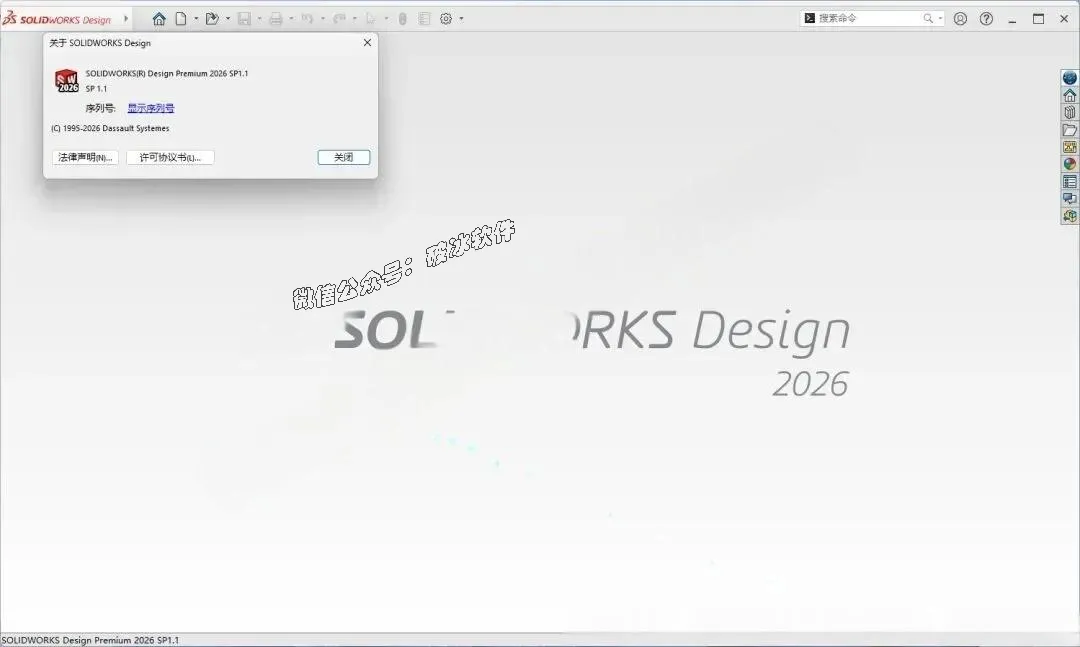1080x647 pixels.
Task: Click the SOLIDWORKS Design logo
Action: [56, 19]
